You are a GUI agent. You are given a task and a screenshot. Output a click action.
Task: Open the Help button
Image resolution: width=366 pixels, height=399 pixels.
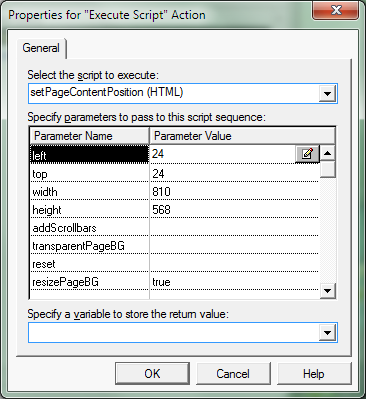click(314, 373)
